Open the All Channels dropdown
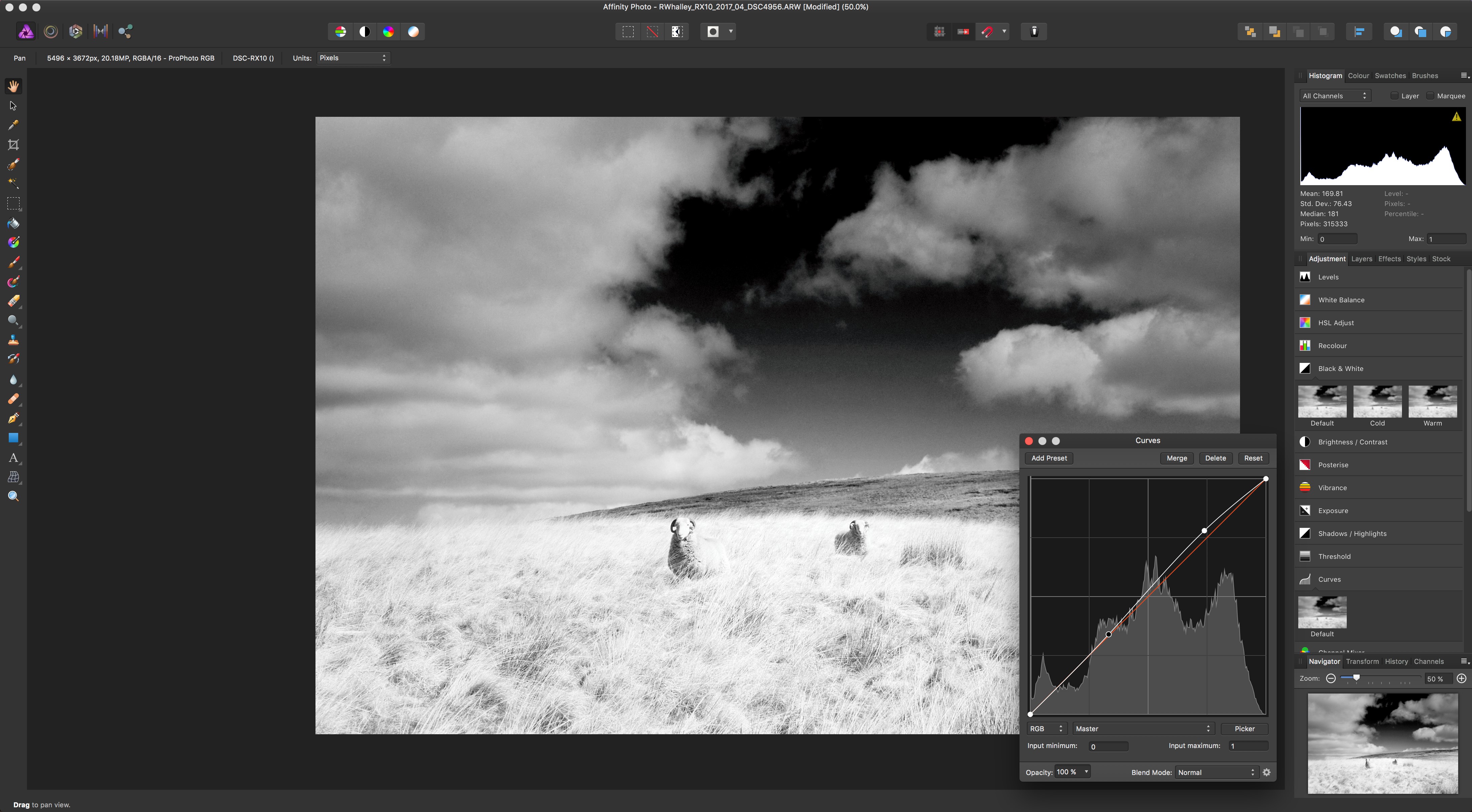 (1335, 96)
